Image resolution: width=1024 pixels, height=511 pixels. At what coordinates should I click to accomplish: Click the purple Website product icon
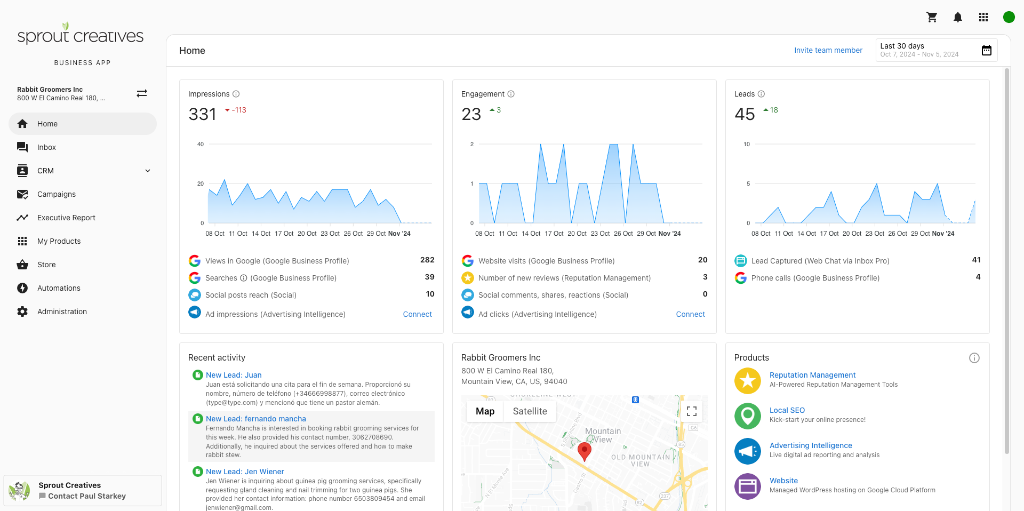(x=748, y=486)
